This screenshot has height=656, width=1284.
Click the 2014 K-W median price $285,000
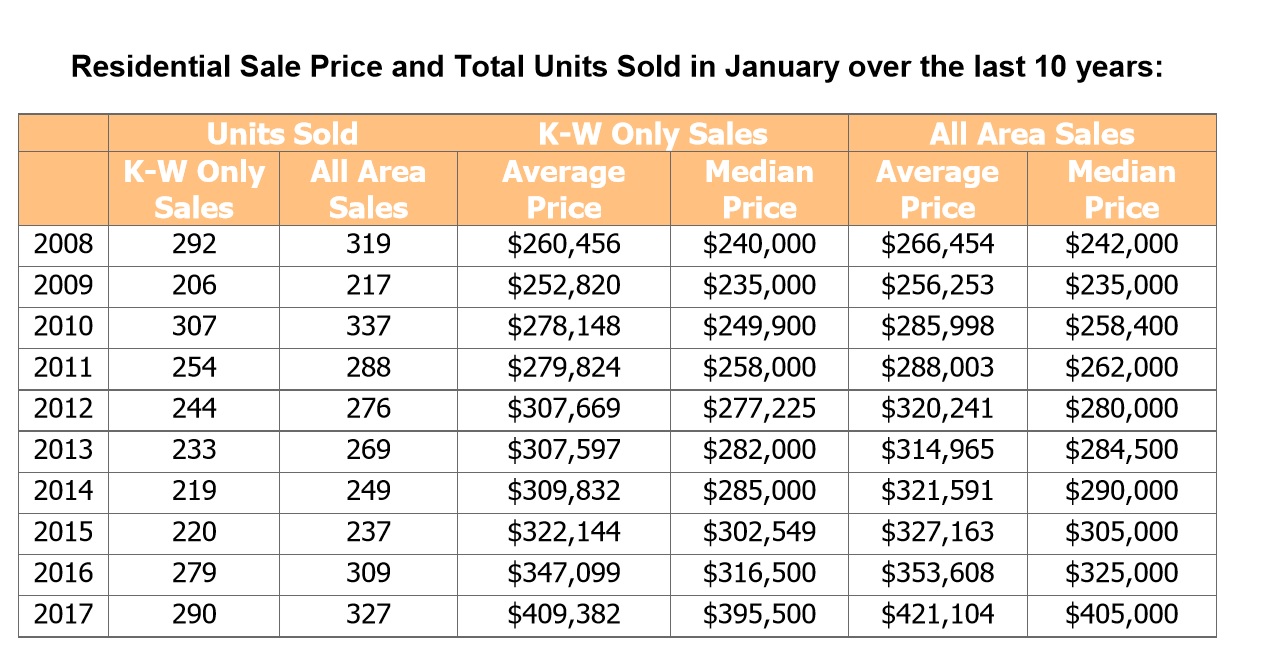pyautogui.click(x=759, y=491)
